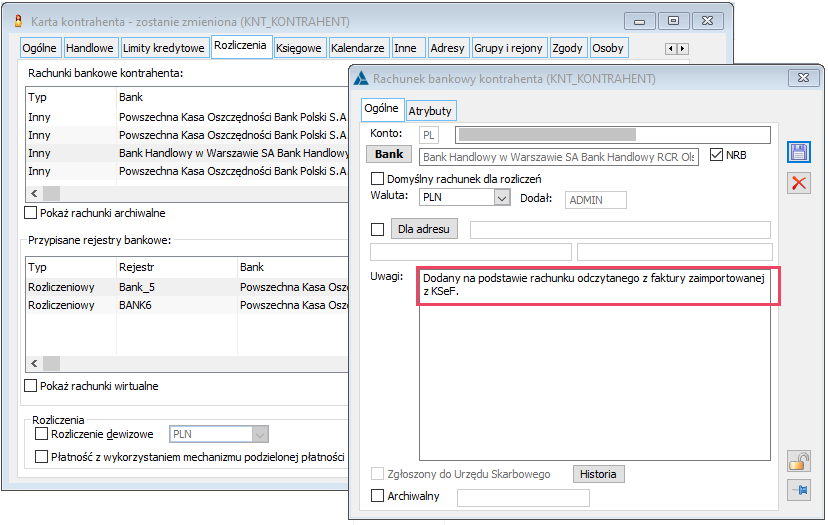Click the Bank column header in registers table
The image size is (828, 525).
293,267
